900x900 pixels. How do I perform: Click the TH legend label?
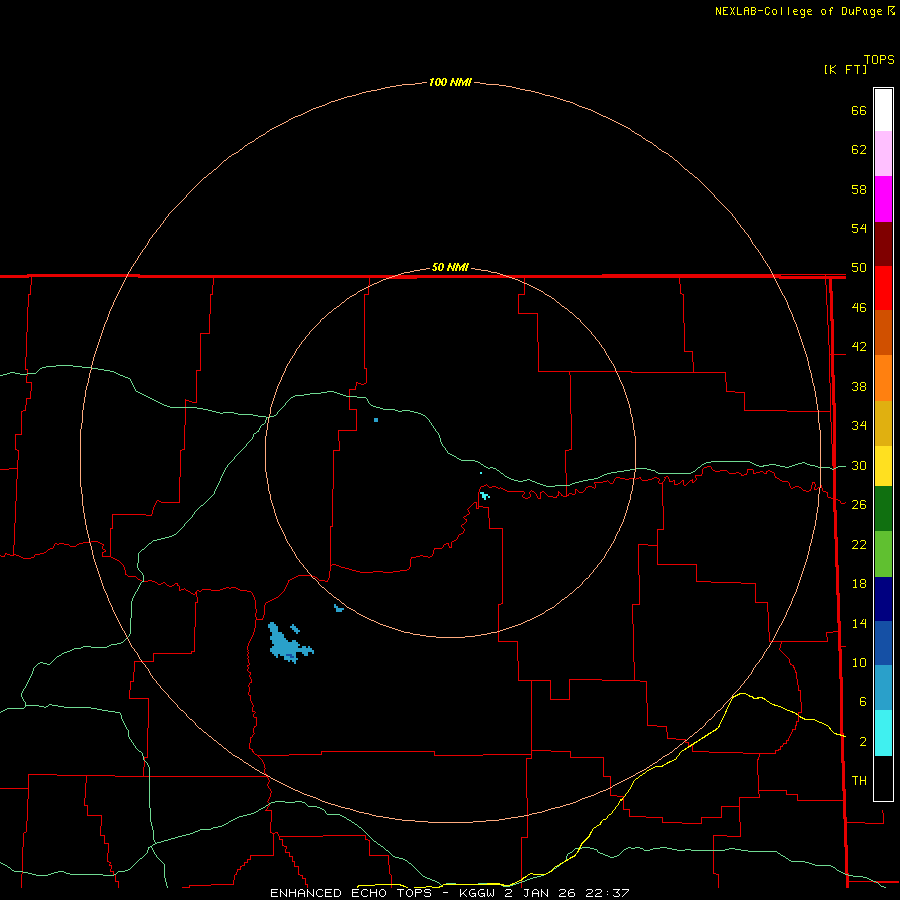click(x=859, y=781)
